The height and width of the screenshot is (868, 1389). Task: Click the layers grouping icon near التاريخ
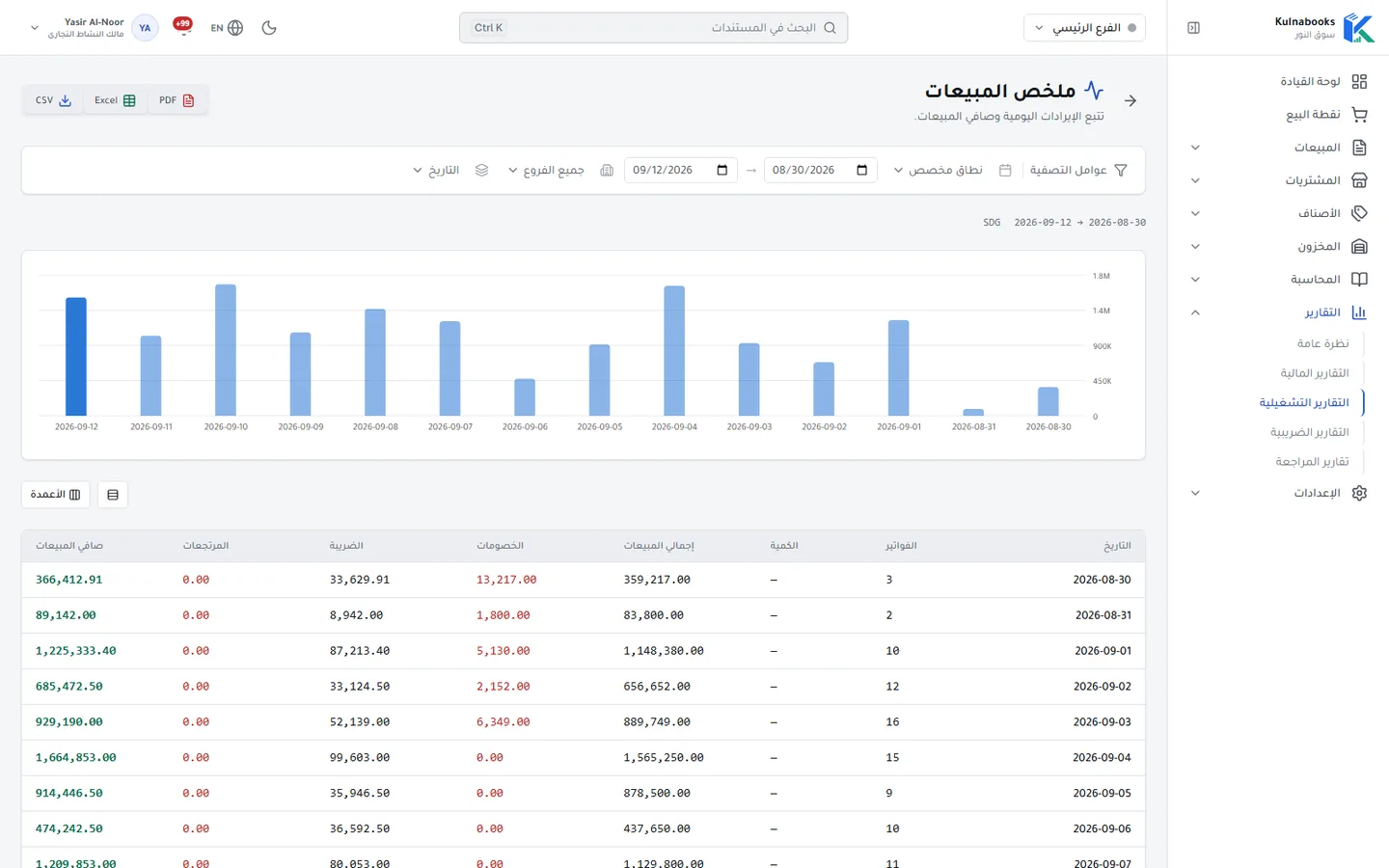(x=481, y=170)
